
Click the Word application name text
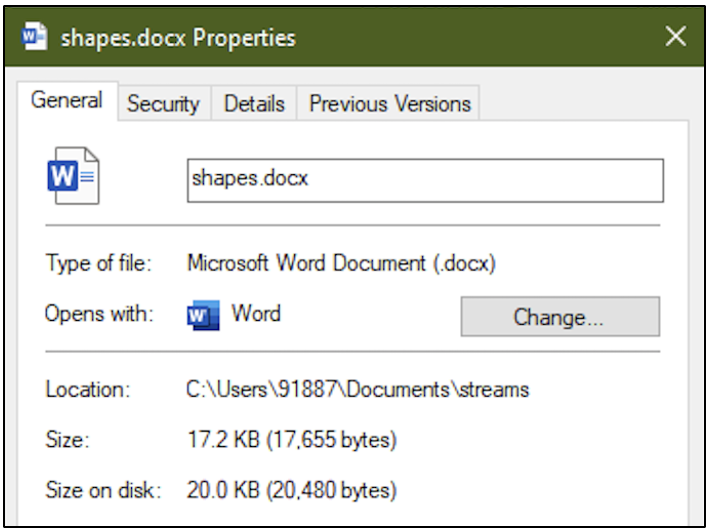256,314
